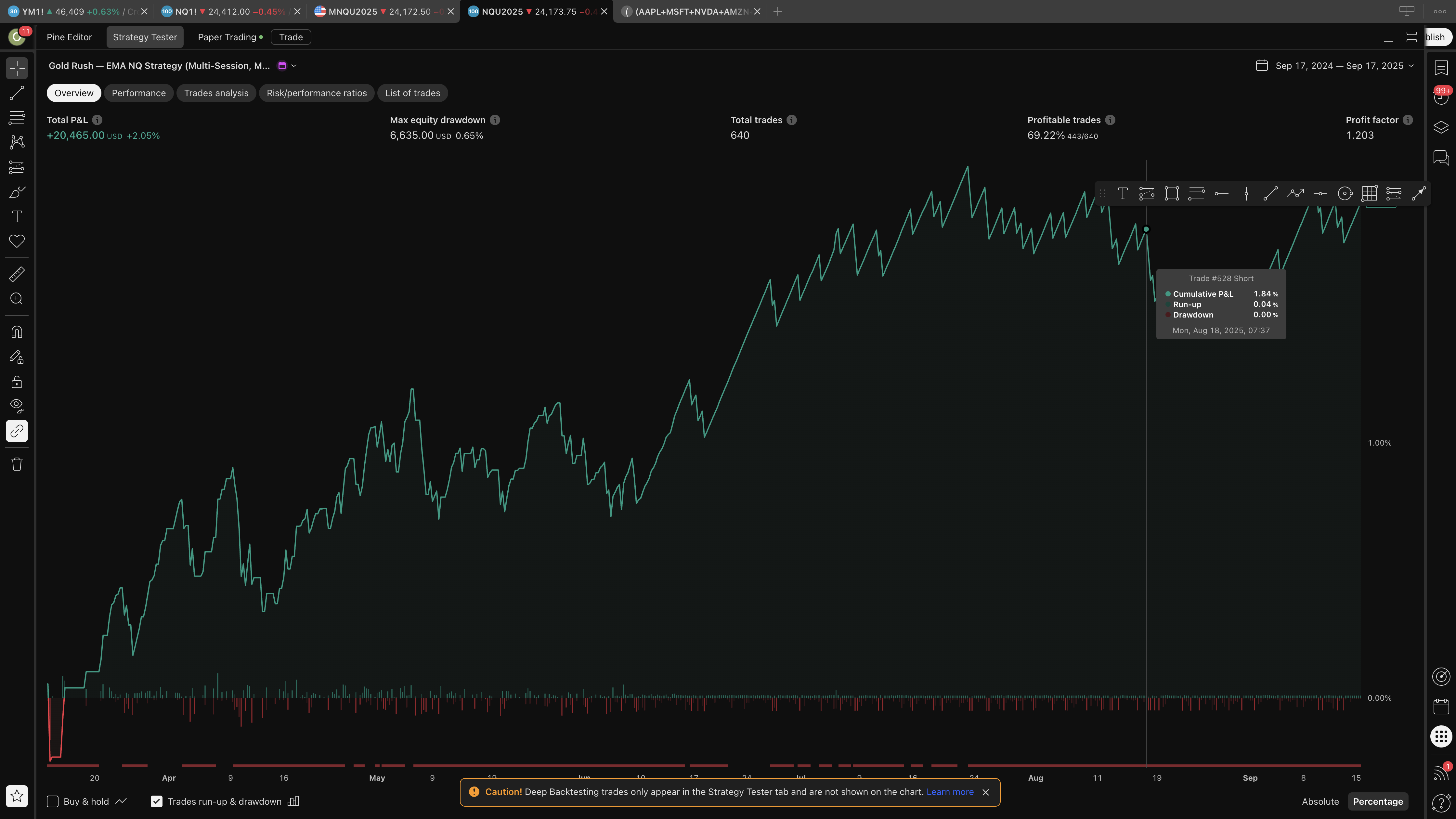Pick the Gann box grid tool
Image resolution: width=1456 pixels, height=819 pixels.
1370,194
